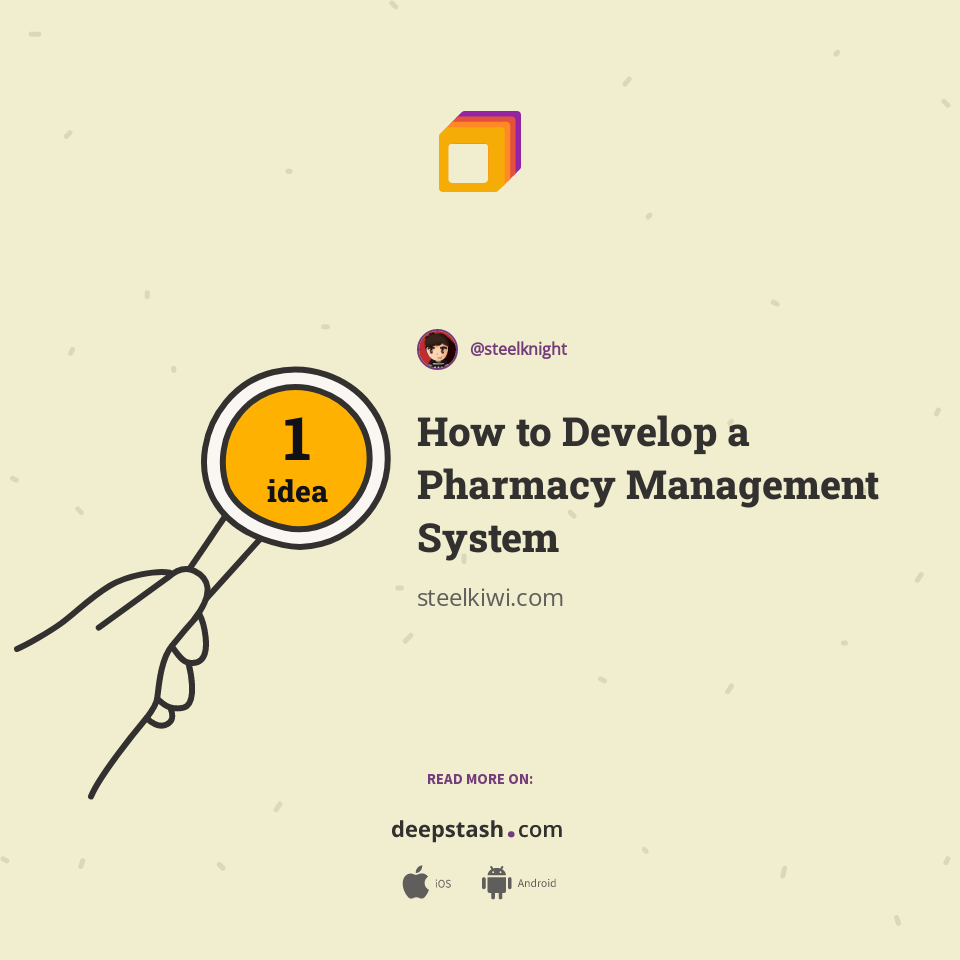Click the orange stacked-cards app icon
The image size is (960, 960).
[478, 150]
